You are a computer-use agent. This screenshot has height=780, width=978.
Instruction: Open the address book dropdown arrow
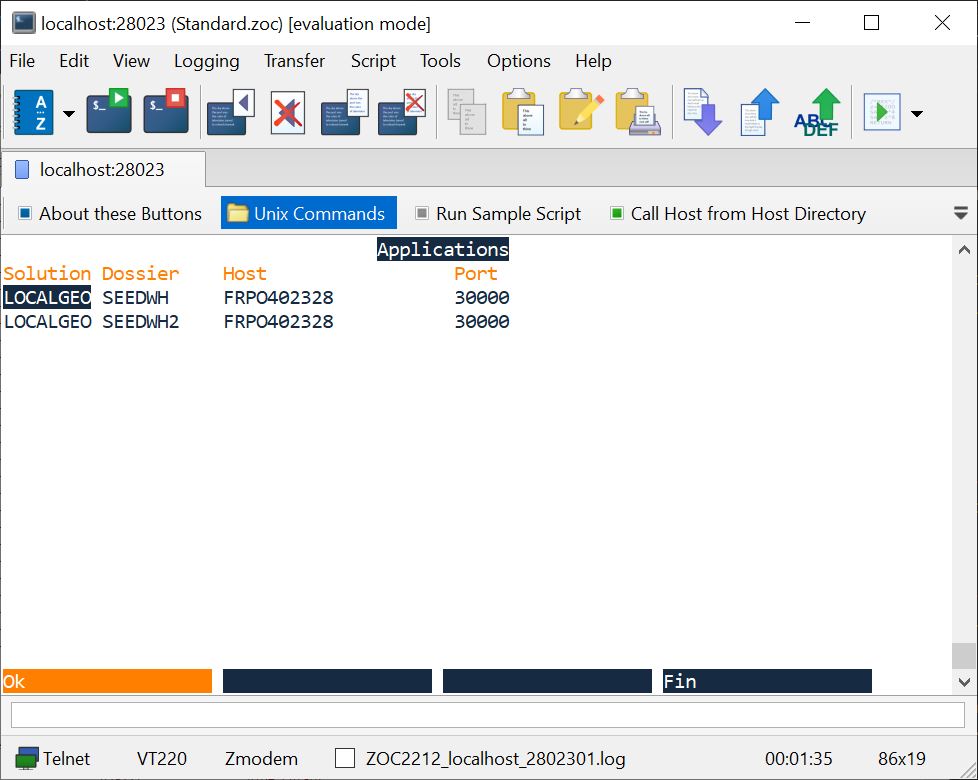coord(68,113)
